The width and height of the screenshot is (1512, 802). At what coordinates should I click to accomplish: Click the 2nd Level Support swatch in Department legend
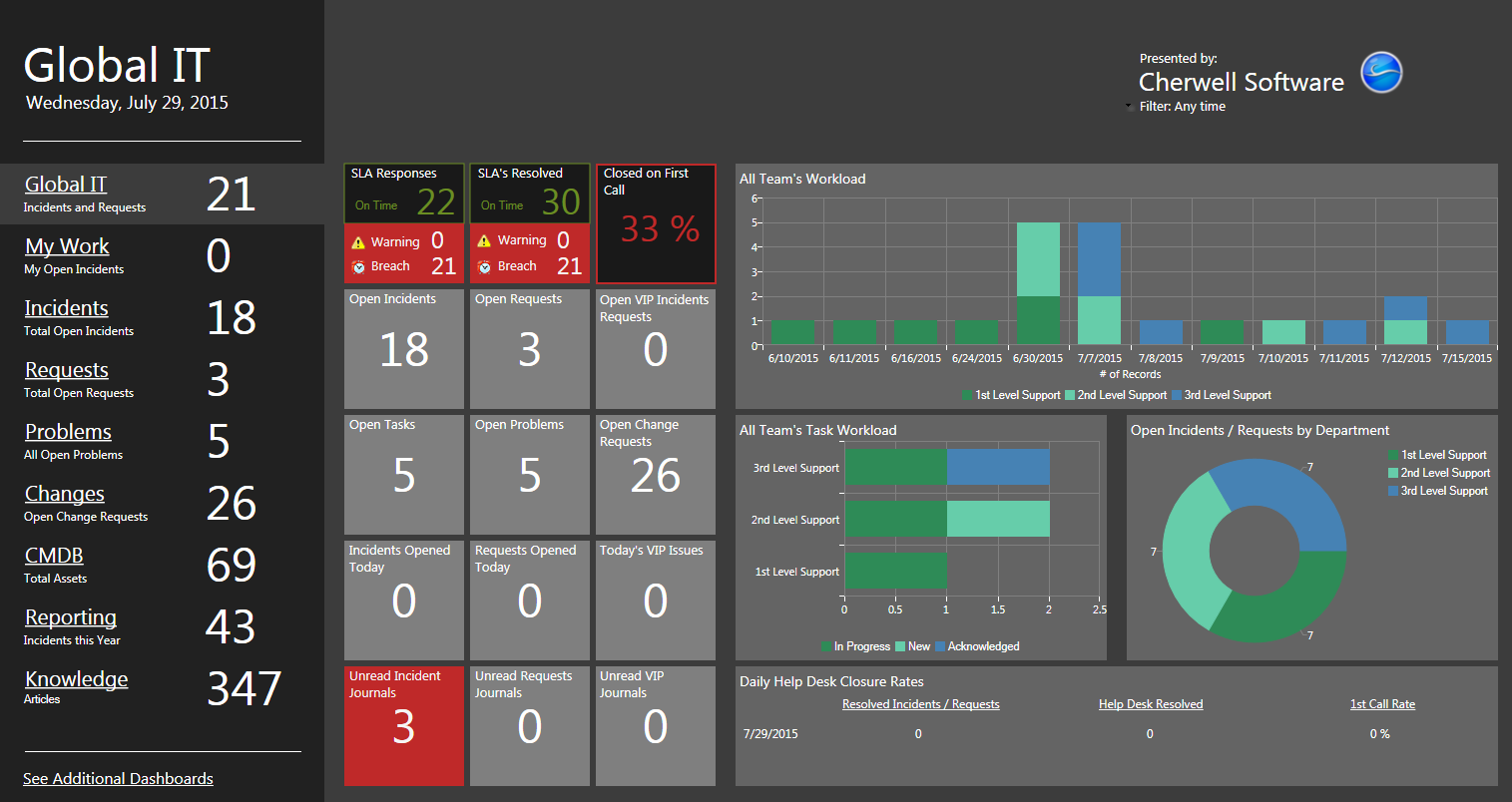coord(1393,473)
